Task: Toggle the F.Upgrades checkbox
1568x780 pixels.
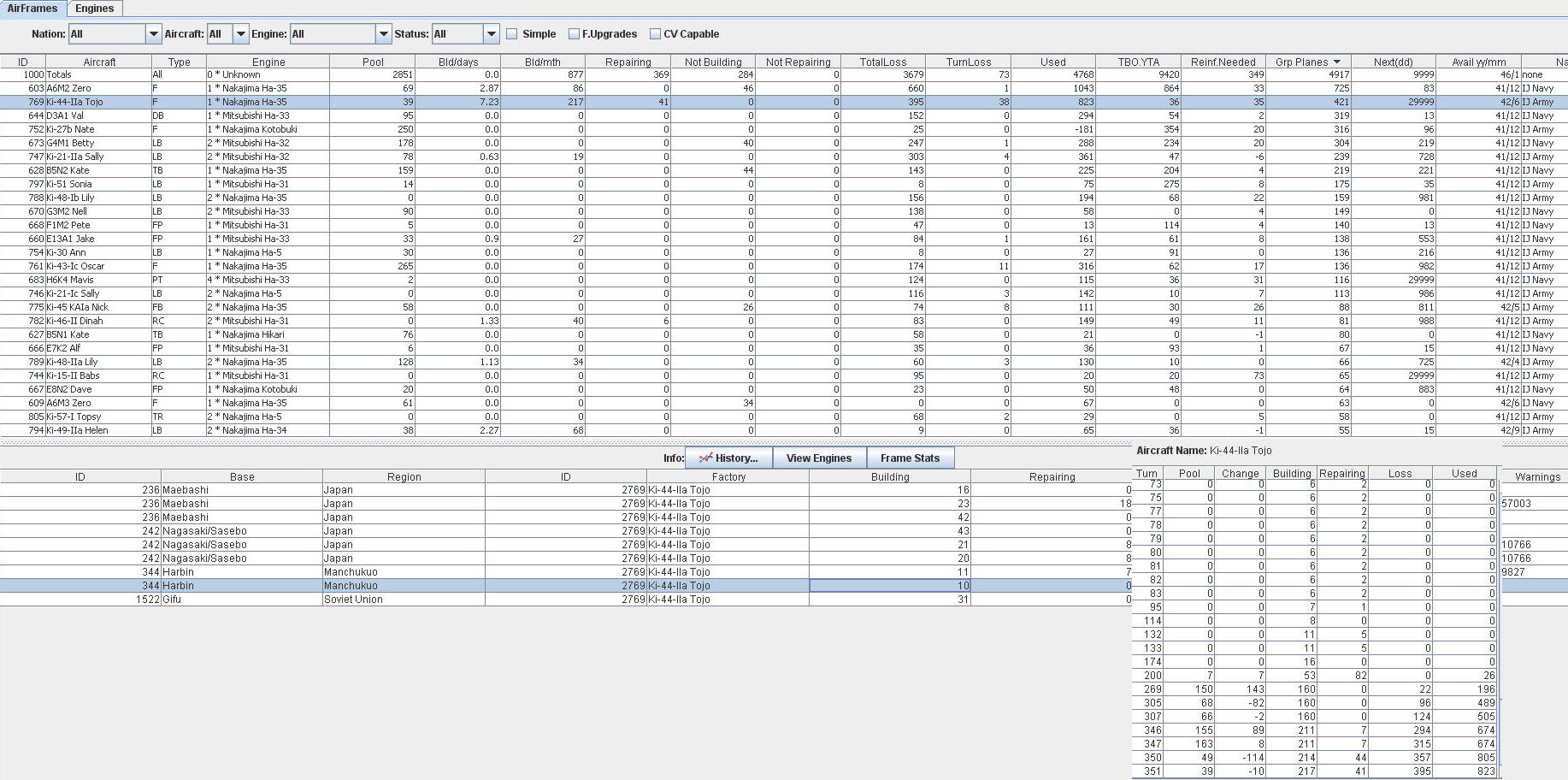Action: [574, 34]
